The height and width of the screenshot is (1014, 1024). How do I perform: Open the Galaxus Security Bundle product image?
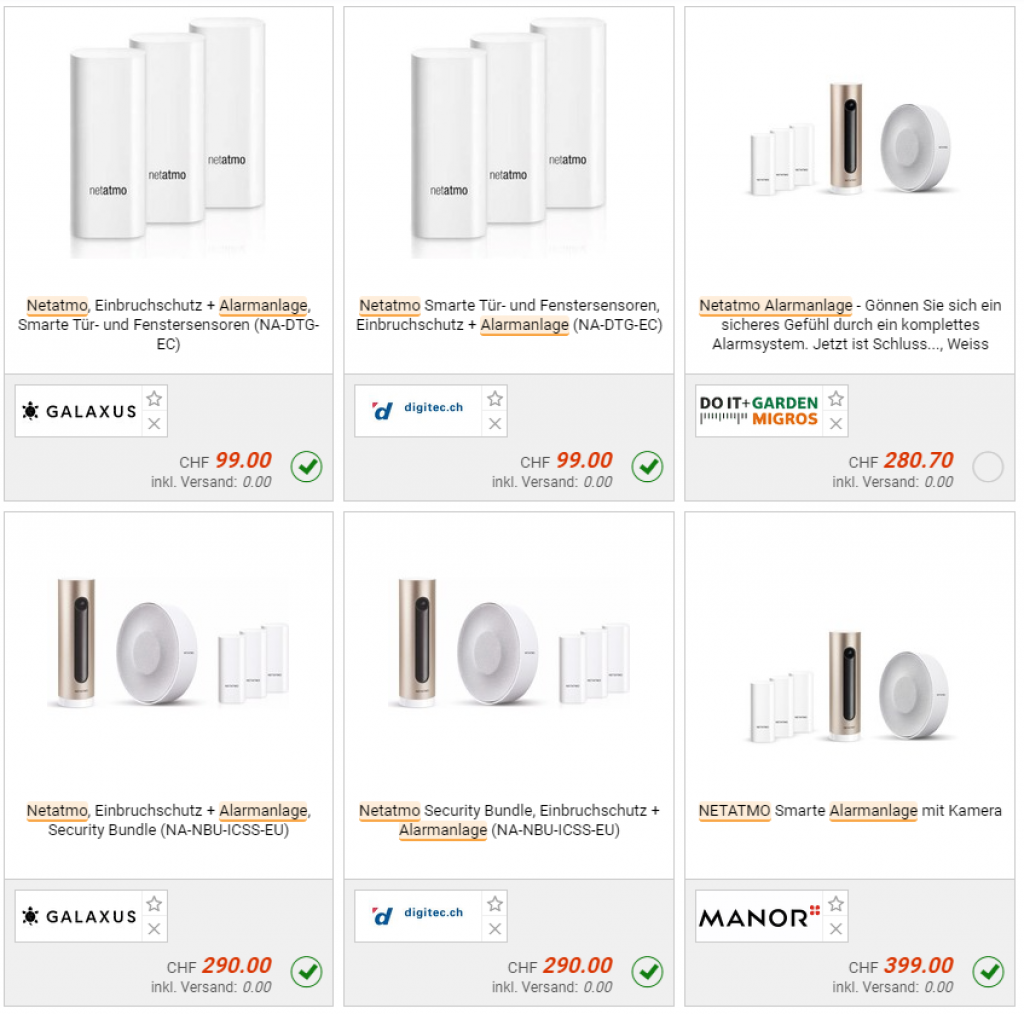168,643
